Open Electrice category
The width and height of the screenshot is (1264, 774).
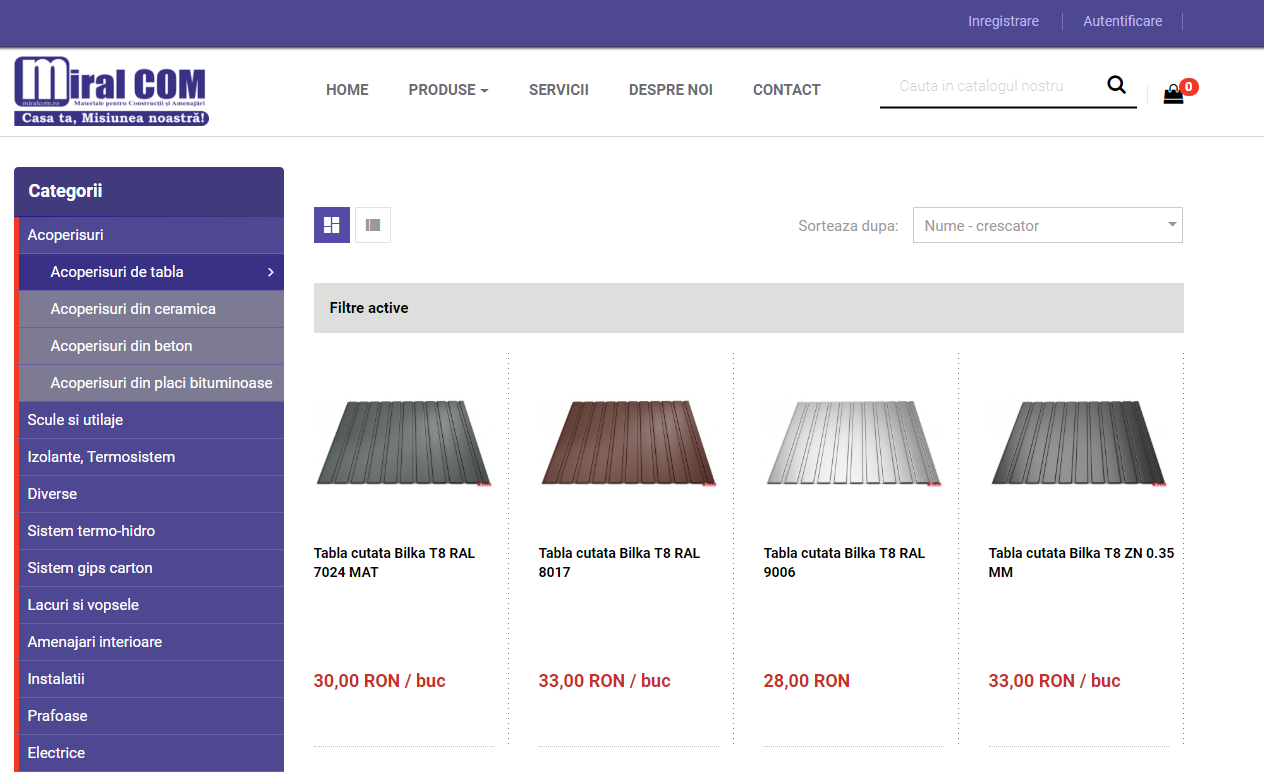point(151,753)
